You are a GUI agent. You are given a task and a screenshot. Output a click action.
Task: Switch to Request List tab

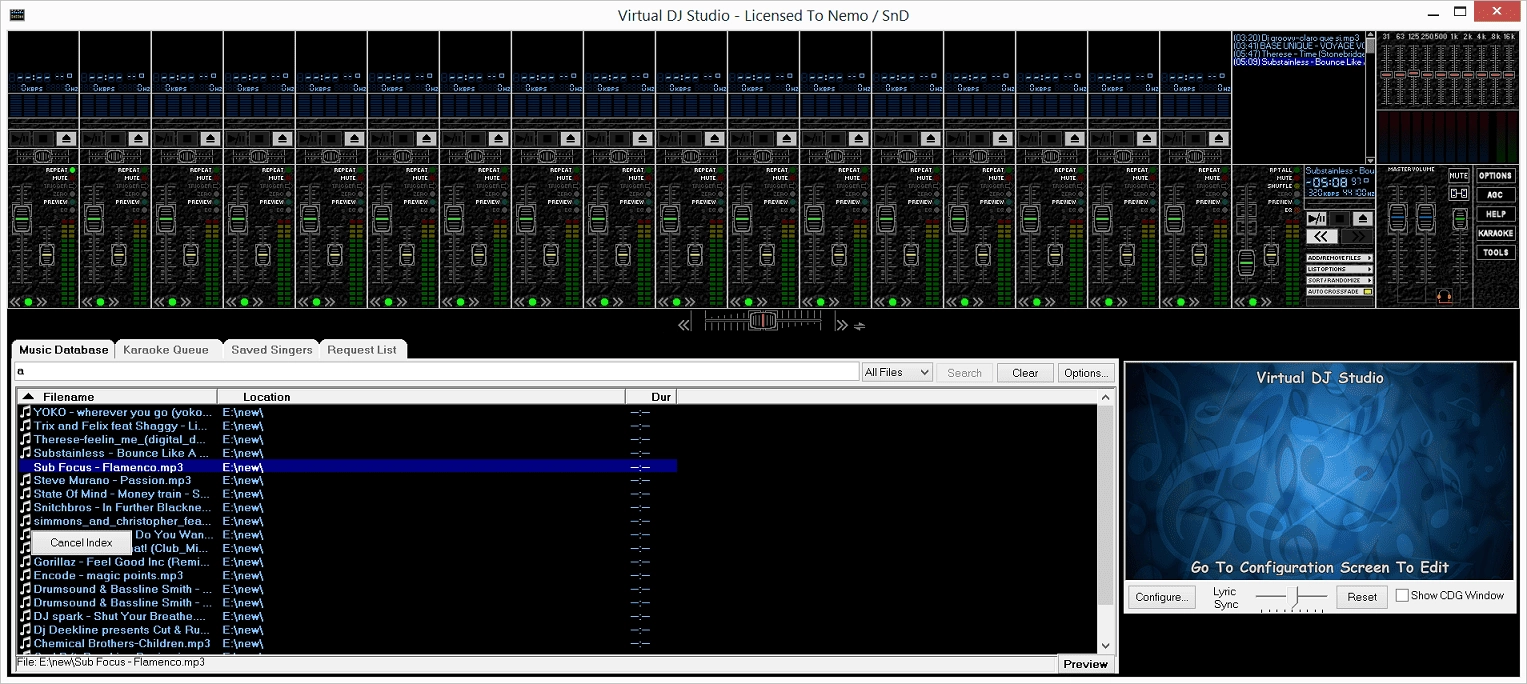pyautogui.click(x=362, y=350)
